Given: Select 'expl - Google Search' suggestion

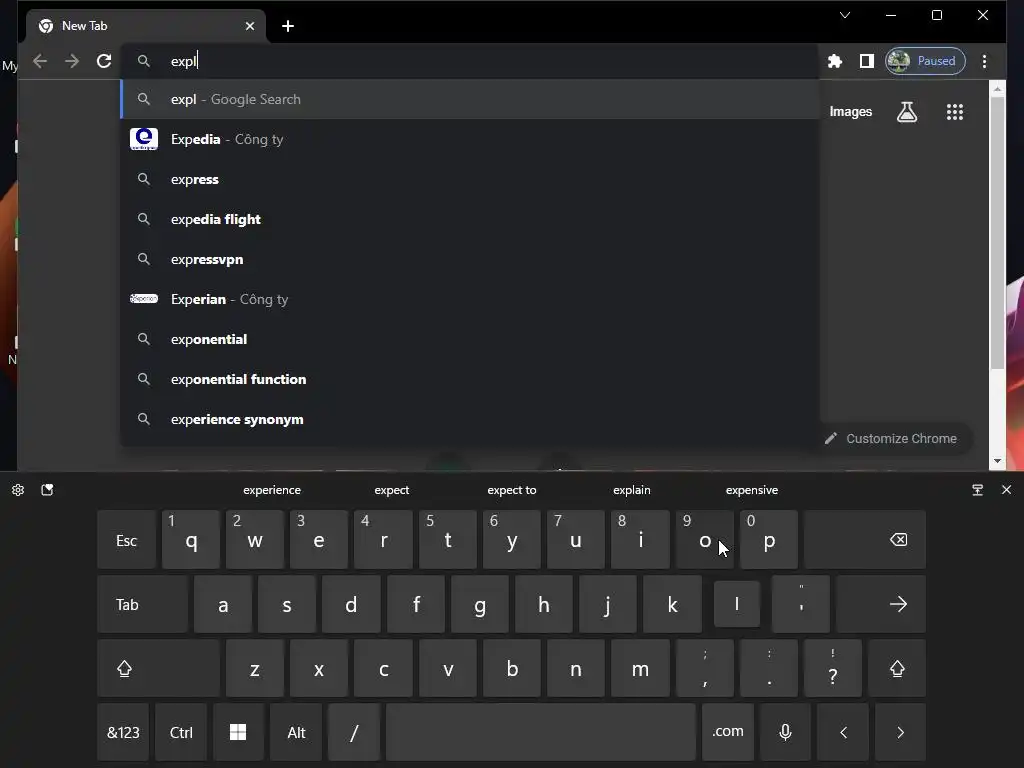Looking at the screenshot, I should pyautogui.click(x=470, y=99).
